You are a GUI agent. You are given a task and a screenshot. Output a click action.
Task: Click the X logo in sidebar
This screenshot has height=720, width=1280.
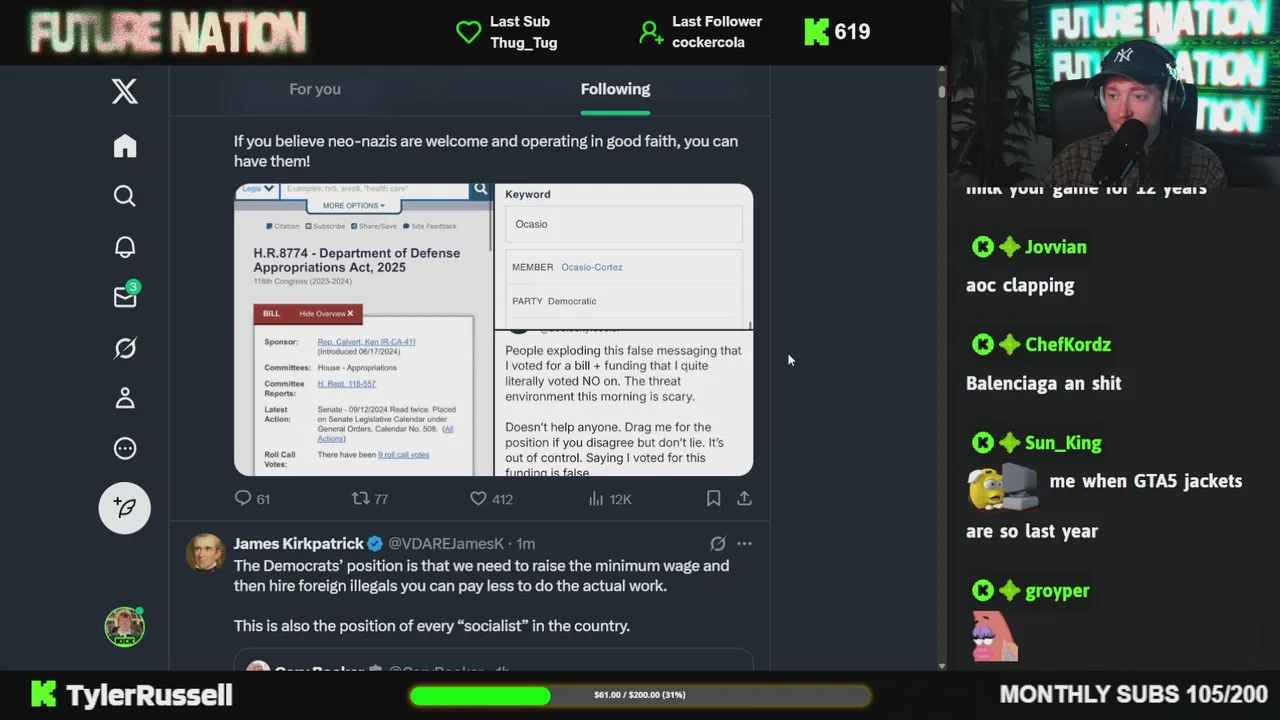coord(124,91)
